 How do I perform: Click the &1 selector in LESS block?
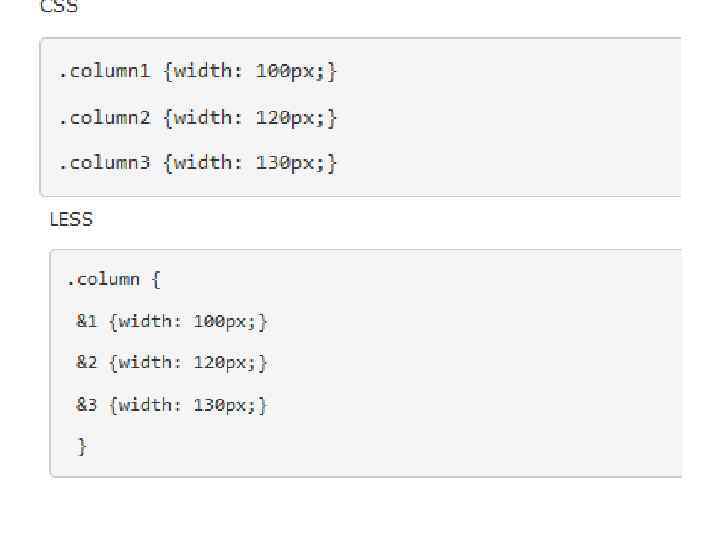pos(87,322)
